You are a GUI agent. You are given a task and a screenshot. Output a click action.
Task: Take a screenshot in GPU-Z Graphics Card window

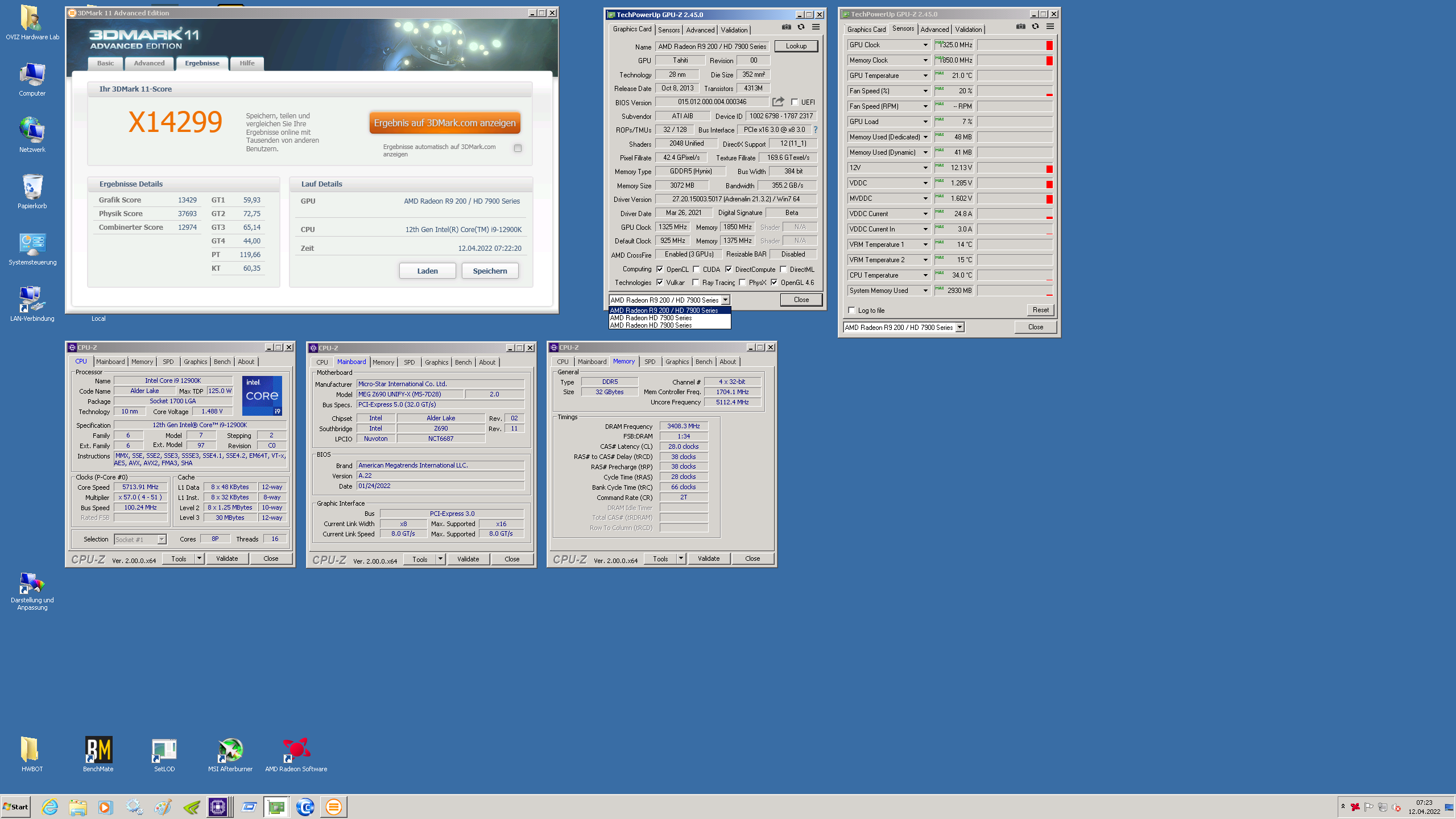tap(786, 27)
